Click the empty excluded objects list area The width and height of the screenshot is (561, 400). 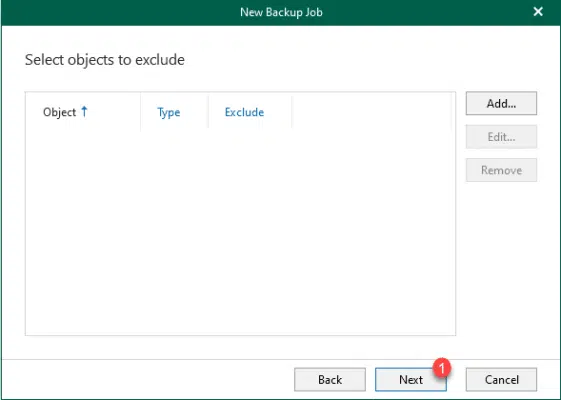pos(240,233)
